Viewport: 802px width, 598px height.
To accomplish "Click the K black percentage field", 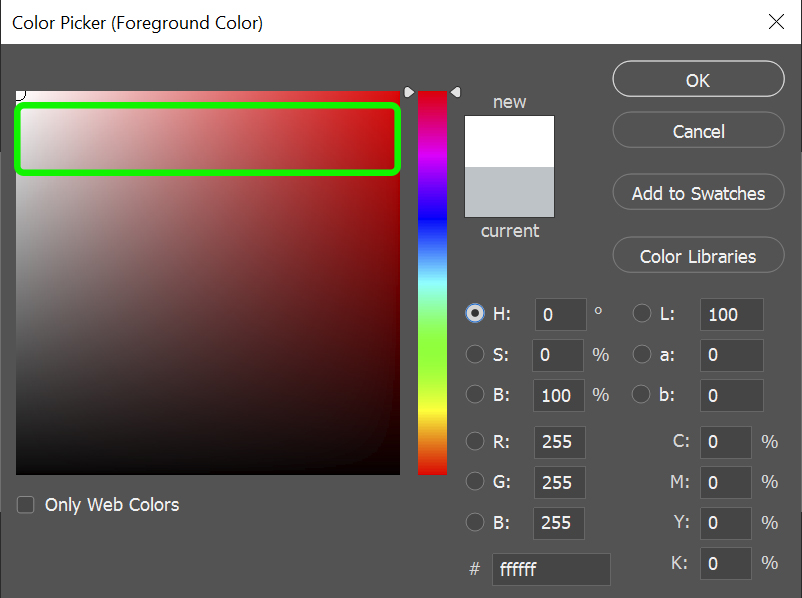I will click(725, 563).
